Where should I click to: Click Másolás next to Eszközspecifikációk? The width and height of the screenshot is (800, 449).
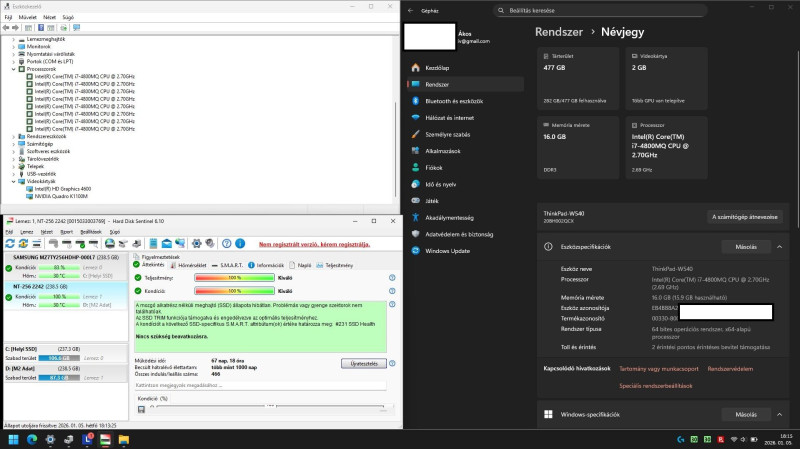tap(745, 246)
